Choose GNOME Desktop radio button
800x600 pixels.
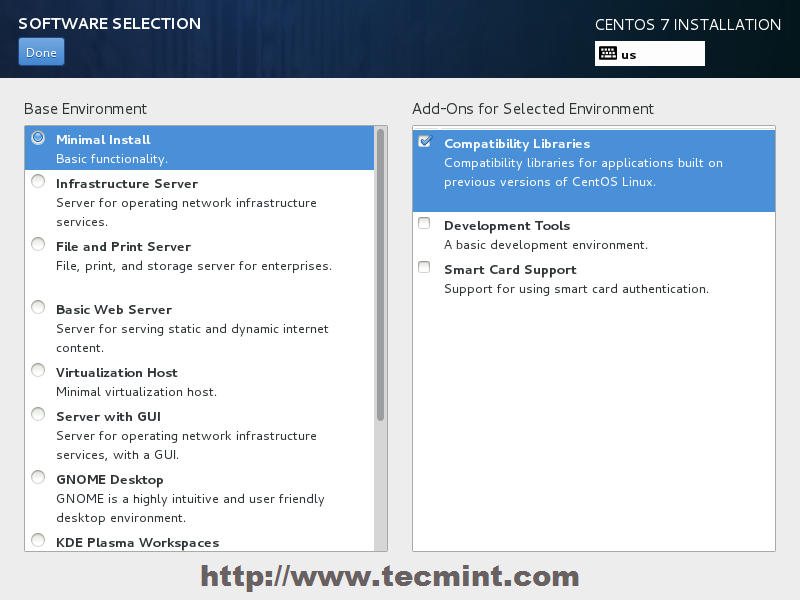38,478
